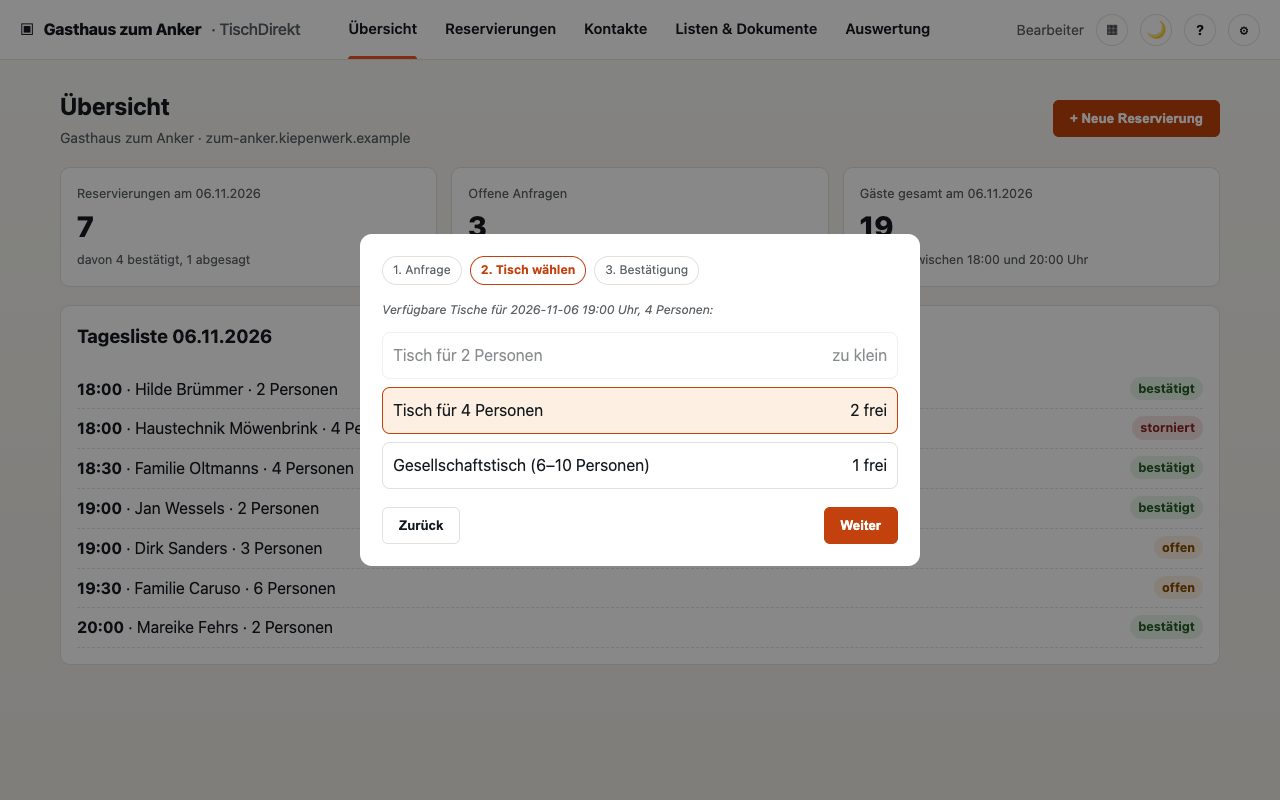
Task: Open help via question mark icon
Action: (1200, 30)
